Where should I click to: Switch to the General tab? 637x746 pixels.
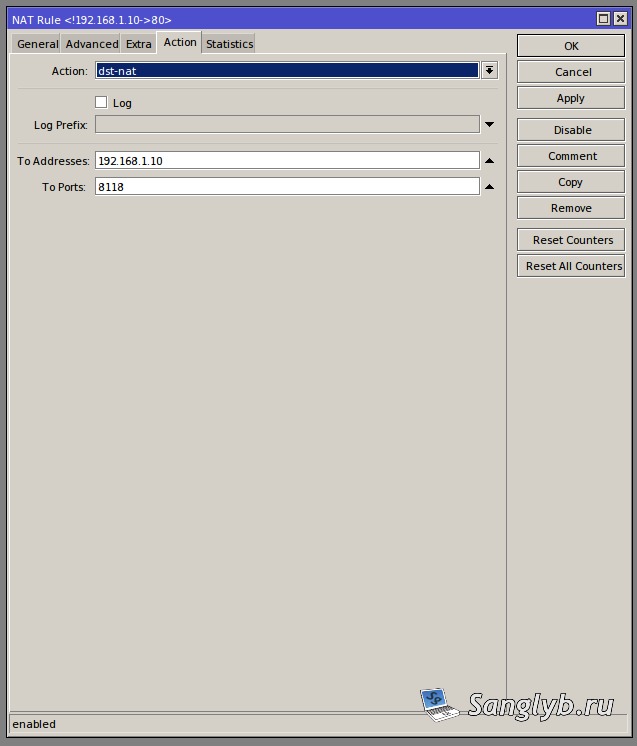[36, 44]
